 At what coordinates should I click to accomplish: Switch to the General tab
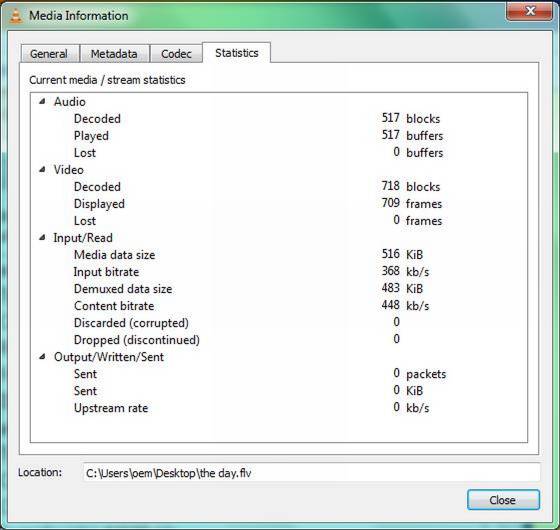(x=49, y=54)
